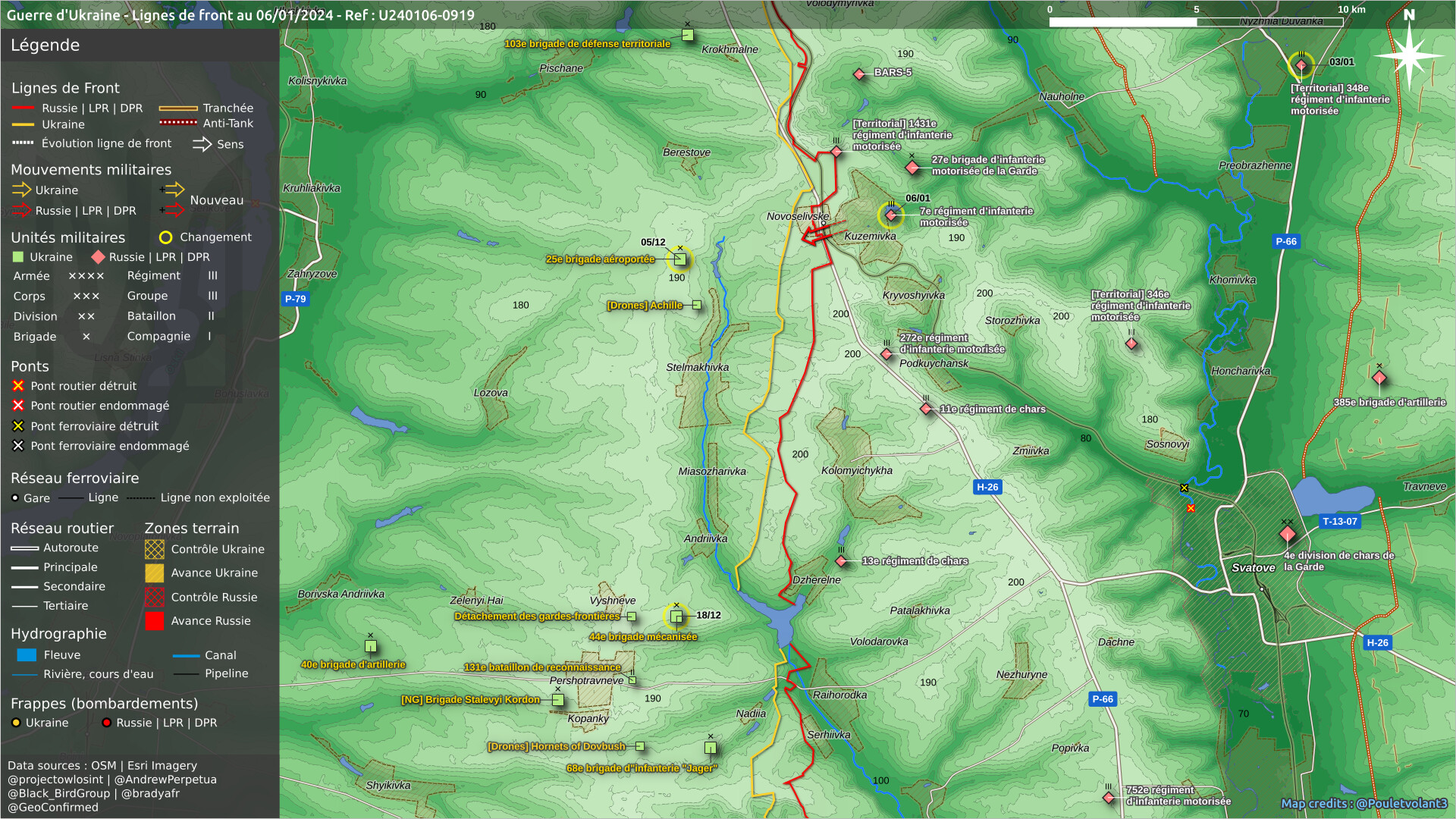The height and width of the screenshot is (819, 1456).
Task: Click the 7e régiment d'infanterie circled marker
Action: (891, 215)
